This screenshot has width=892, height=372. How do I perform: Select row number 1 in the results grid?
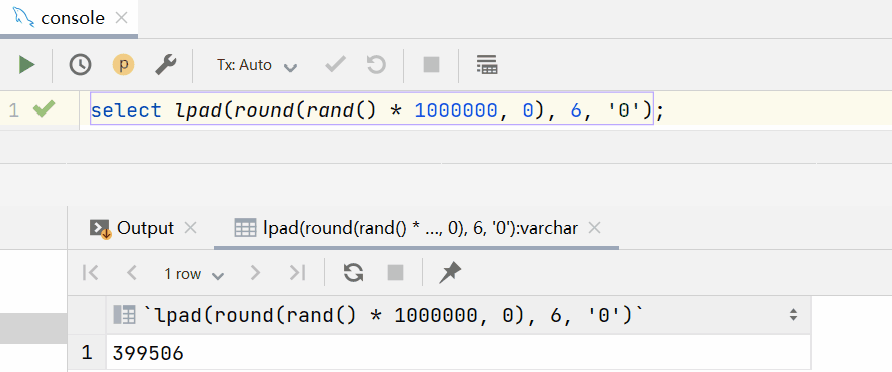pos(86,353)
